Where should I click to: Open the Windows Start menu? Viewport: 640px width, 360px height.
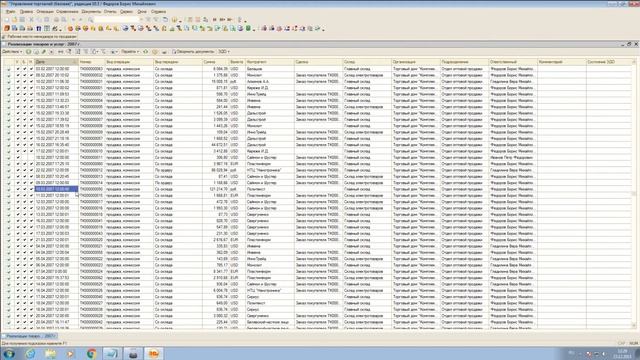[x=9, y=353]
